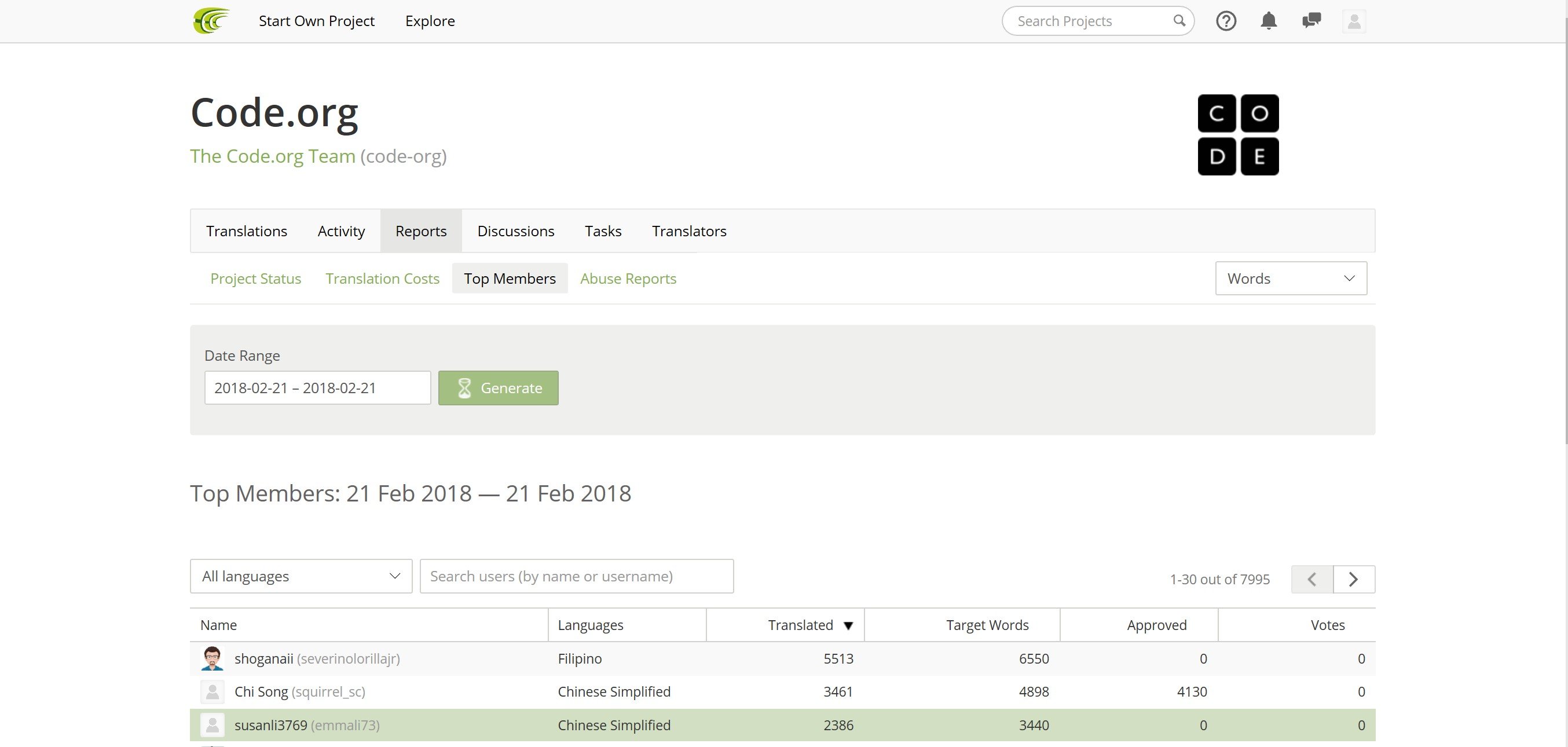Click target words value 6550
Screen dimensions: 1568x747
click(1034, 659)
